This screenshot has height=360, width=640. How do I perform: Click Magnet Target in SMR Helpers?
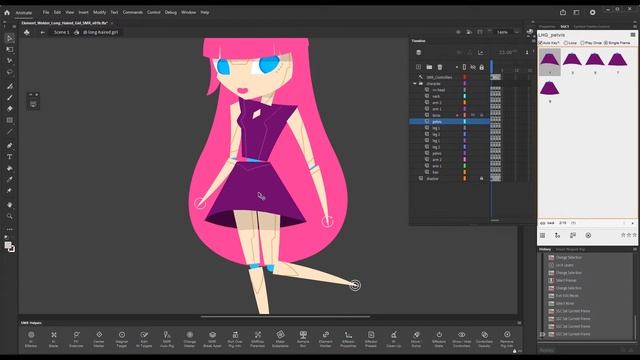122,339
